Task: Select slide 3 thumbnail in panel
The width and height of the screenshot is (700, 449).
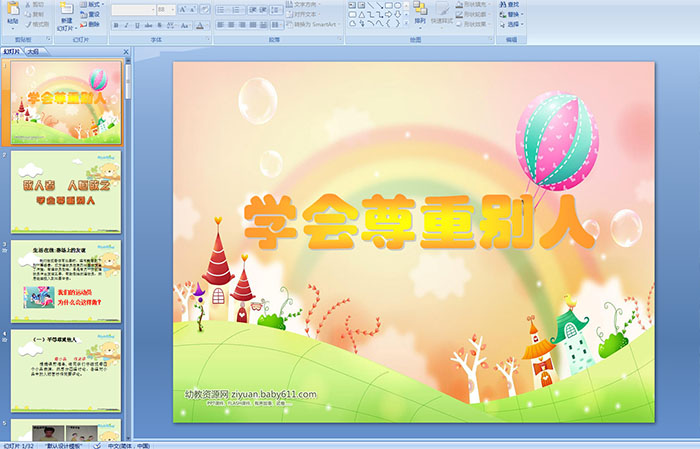Action: point(65,281)
